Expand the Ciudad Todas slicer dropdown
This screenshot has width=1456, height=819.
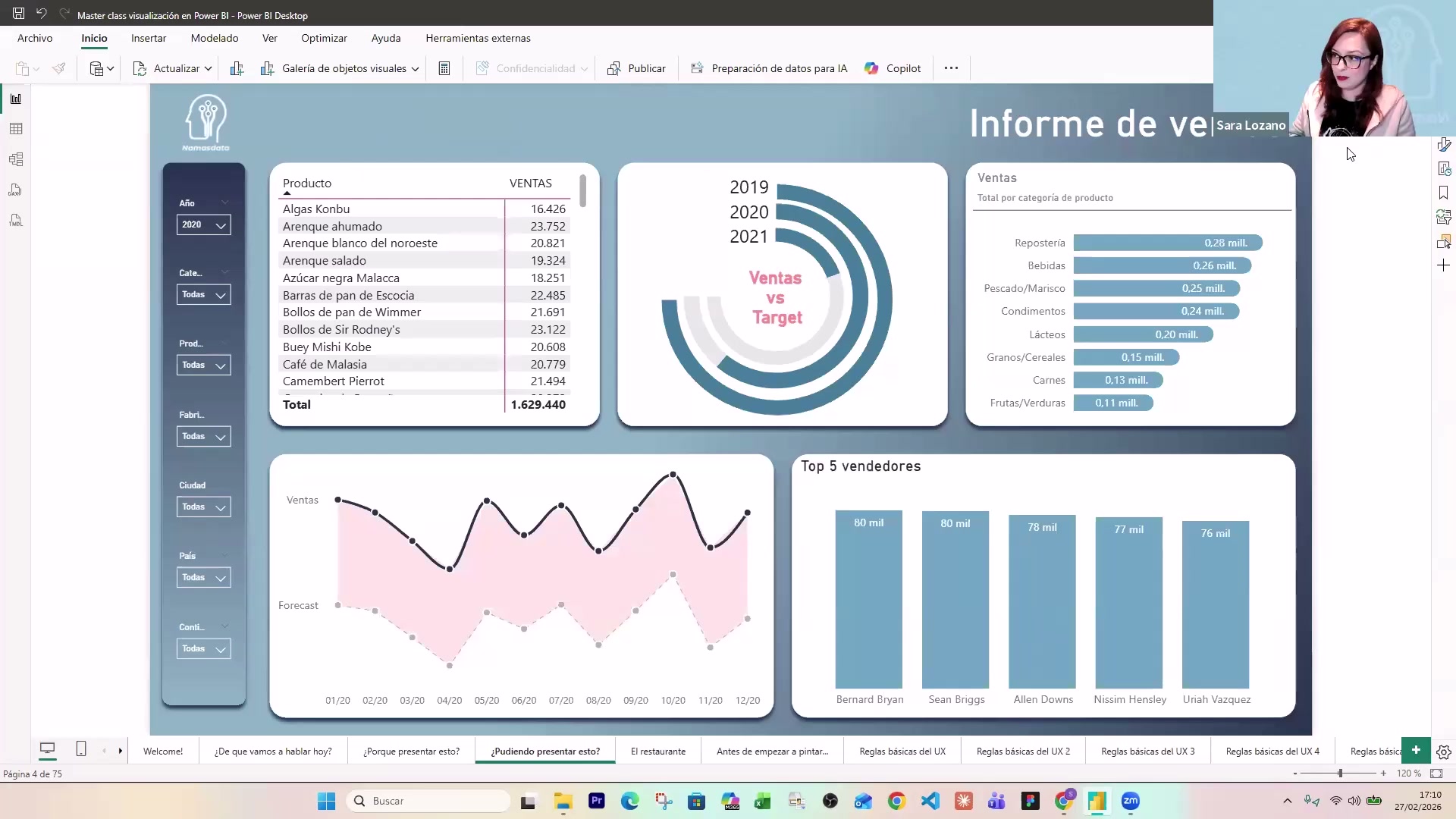220,507
